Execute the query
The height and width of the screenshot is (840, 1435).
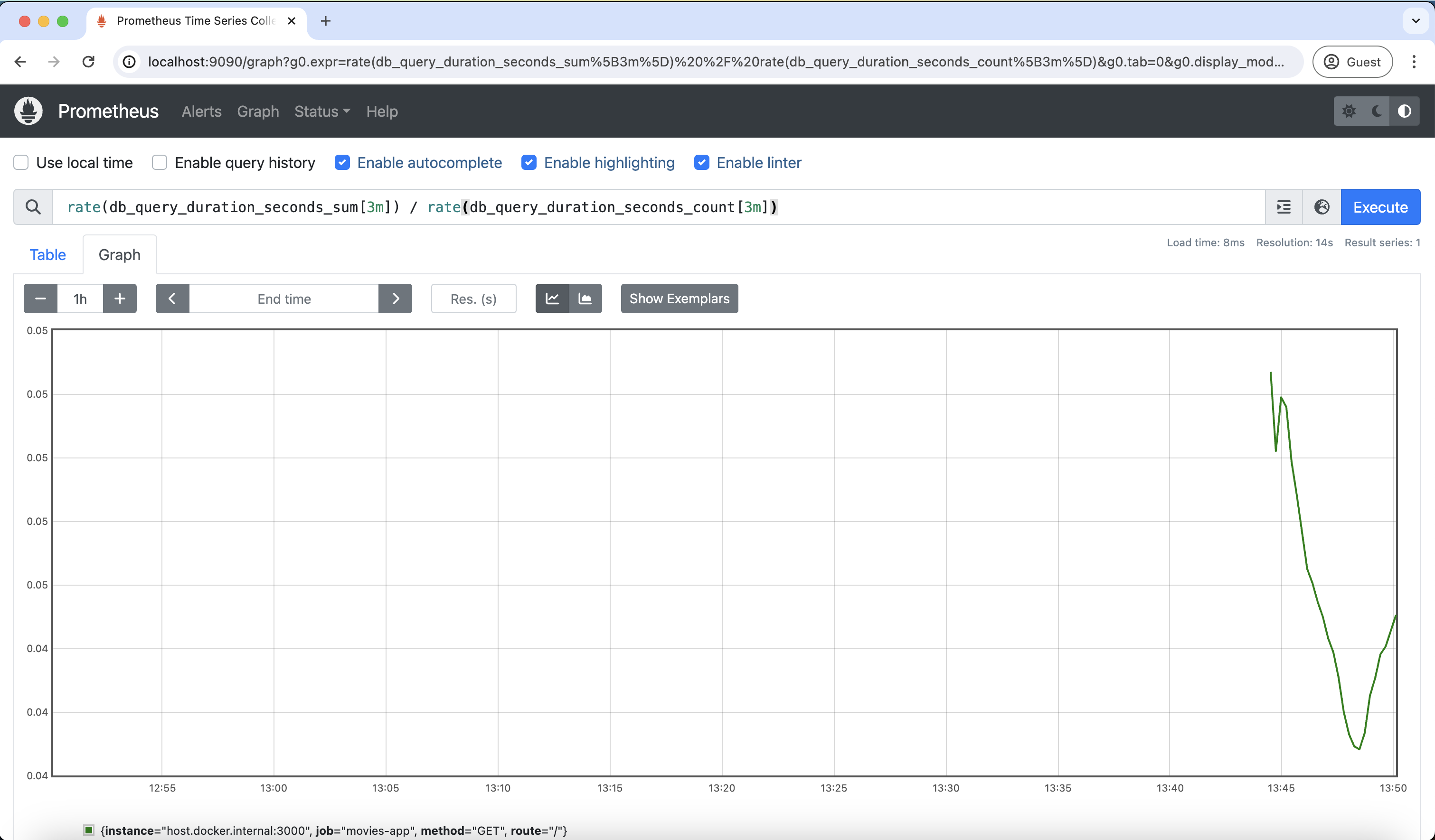coord(1380,207)
